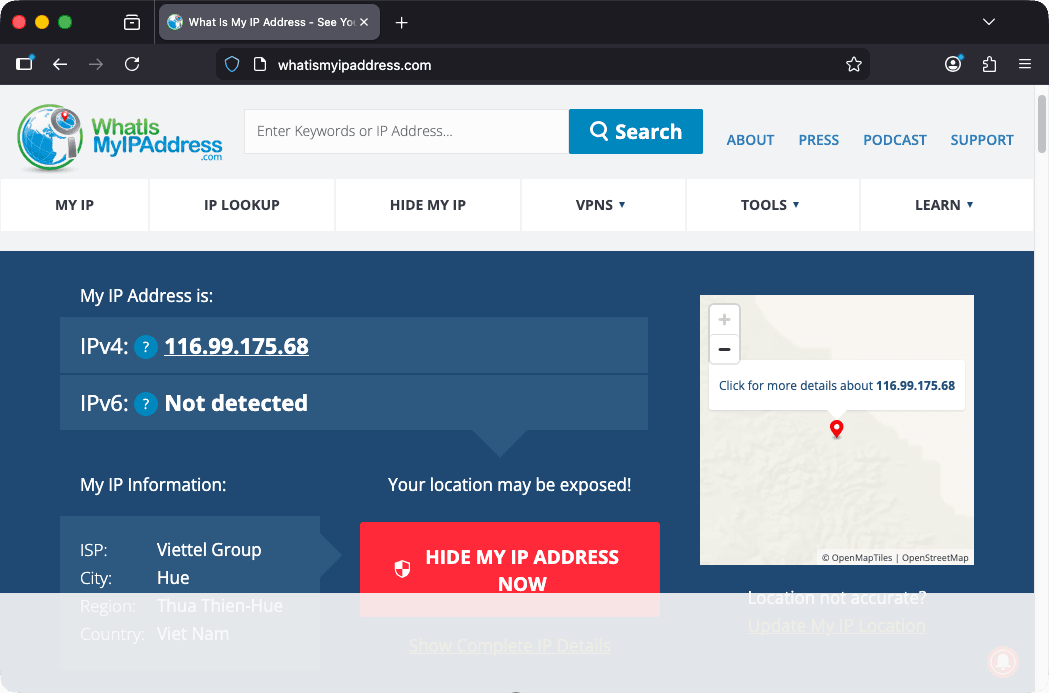Screen dimensions: 1049x693
Task: Focus the keywords or IP address search field
Action: pyautogui.click(x=407, y=131)
